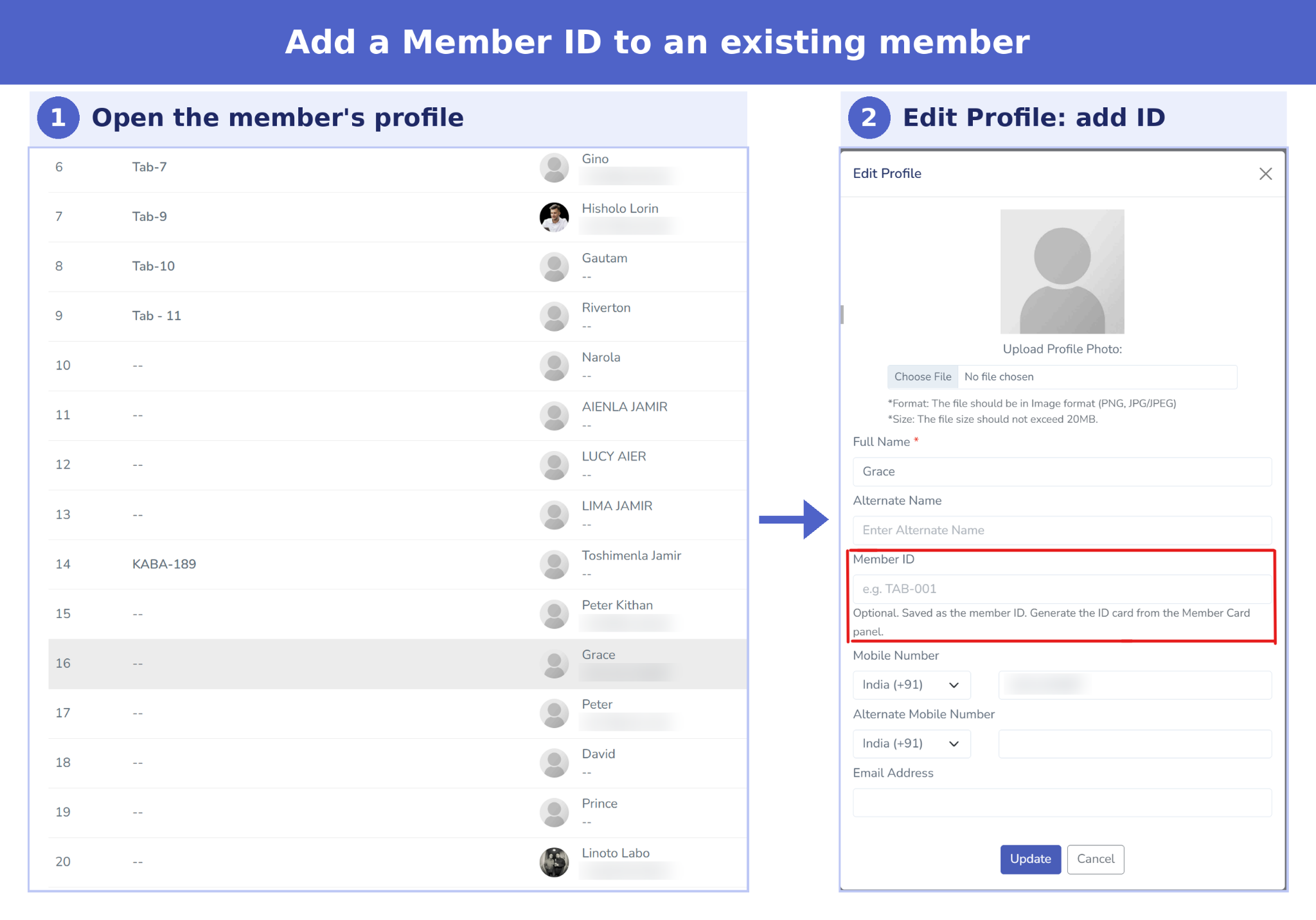The image size is (1316, 920).
Task: Focus the Email Address field
Action: coord(1062,802)
